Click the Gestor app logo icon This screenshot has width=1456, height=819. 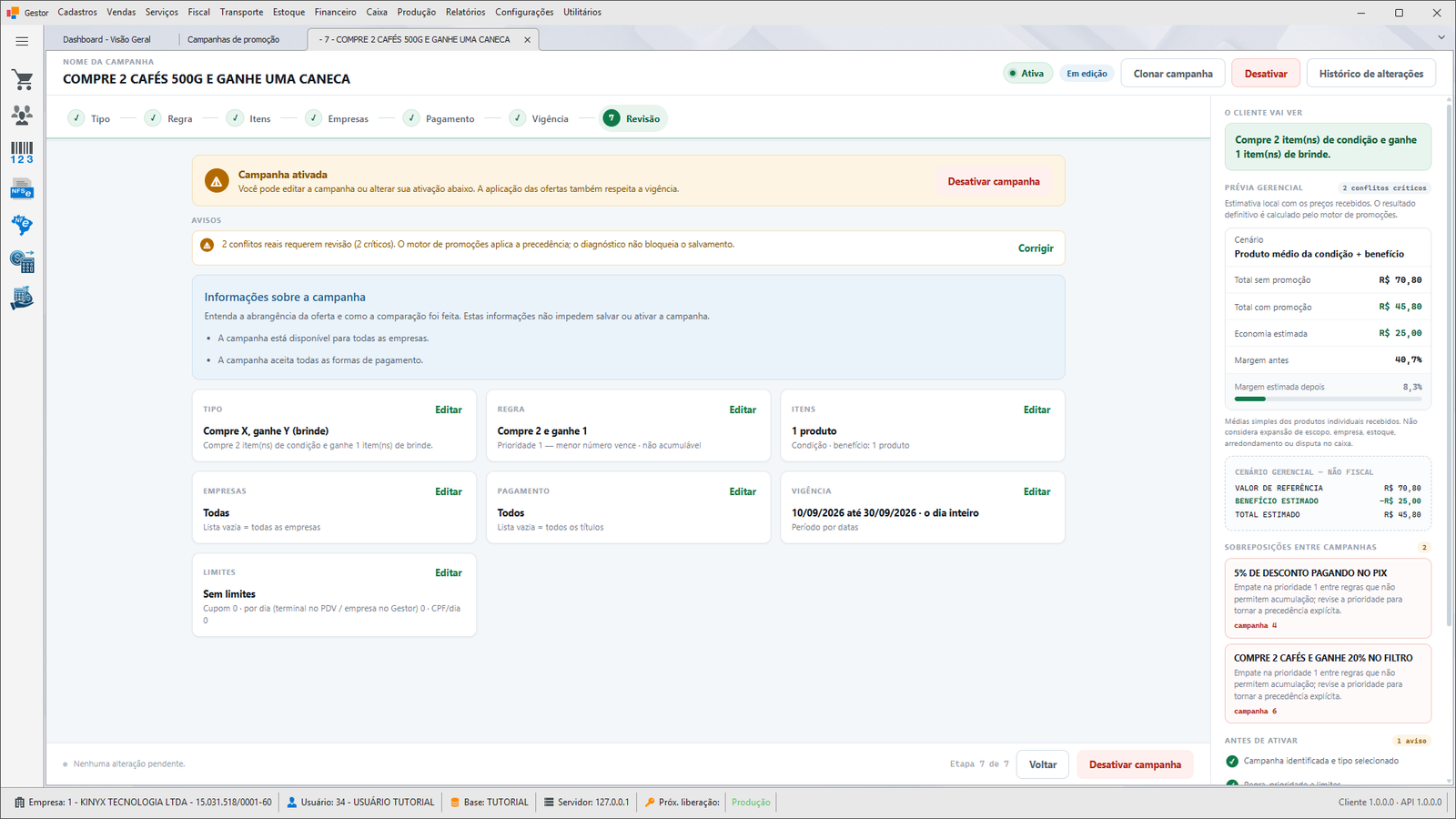[13, 13]
